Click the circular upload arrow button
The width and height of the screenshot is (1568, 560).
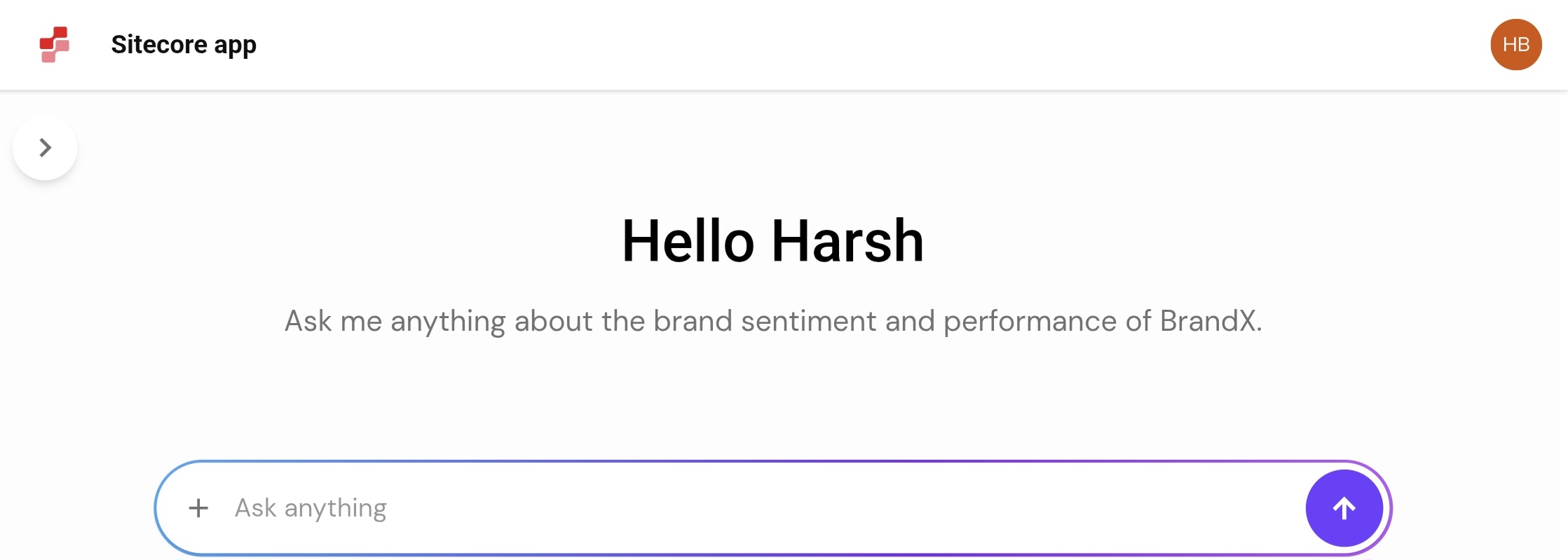[x=1343, y=507]
